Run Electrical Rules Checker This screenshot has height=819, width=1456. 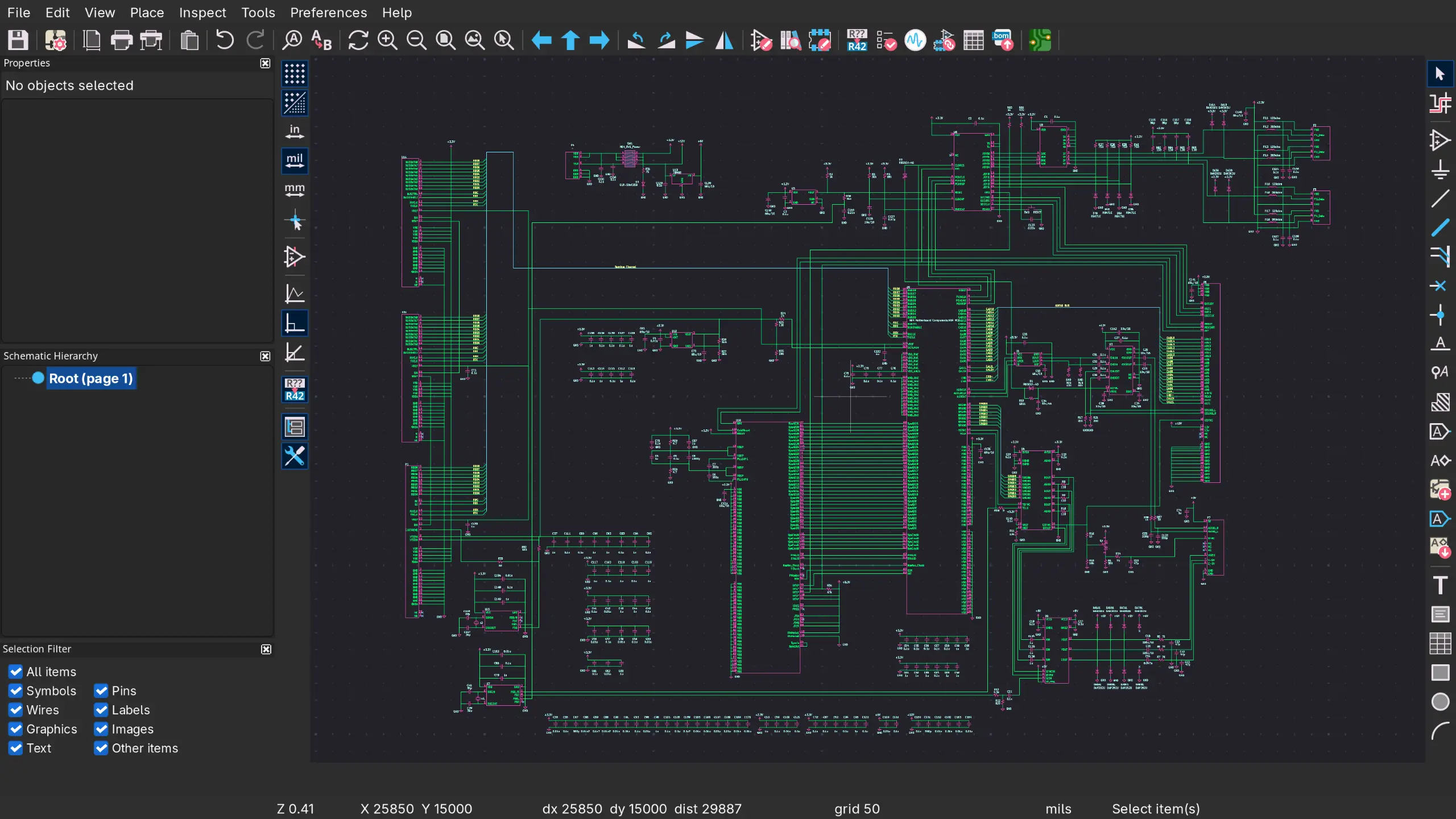click(x=886, y=40)
